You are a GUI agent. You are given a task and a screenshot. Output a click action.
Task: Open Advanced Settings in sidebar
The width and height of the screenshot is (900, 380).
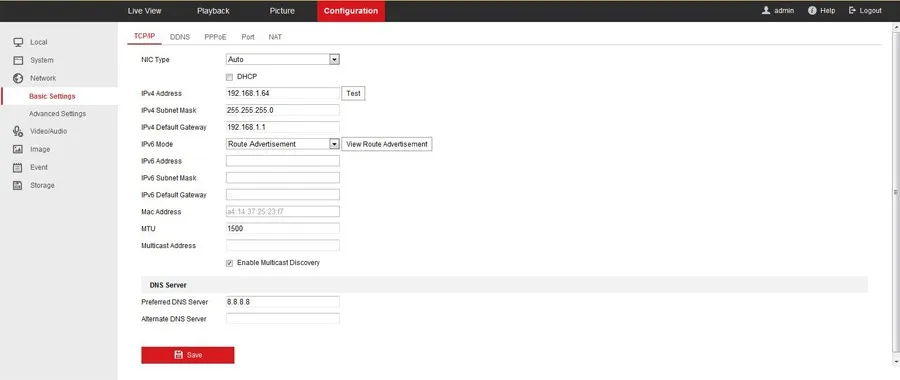57,114
